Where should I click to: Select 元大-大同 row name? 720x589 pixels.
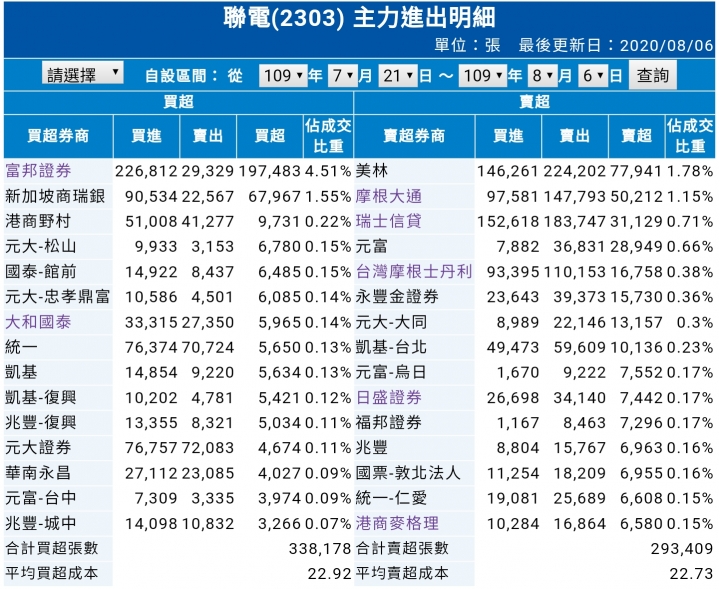coord(391,322)
